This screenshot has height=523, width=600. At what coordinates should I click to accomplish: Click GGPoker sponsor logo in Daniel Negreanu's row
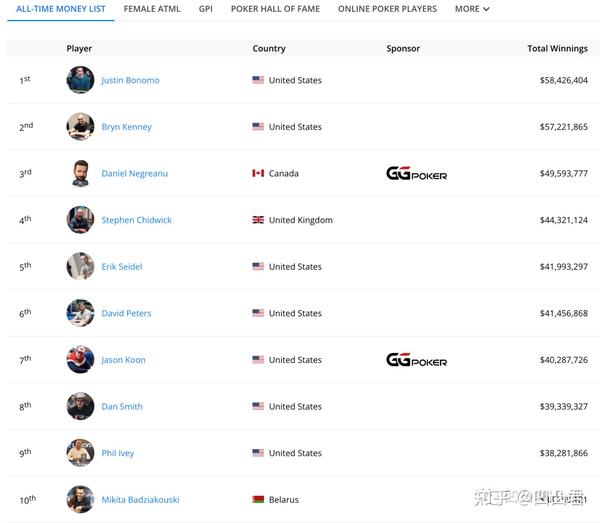click(x=416, y=174)
